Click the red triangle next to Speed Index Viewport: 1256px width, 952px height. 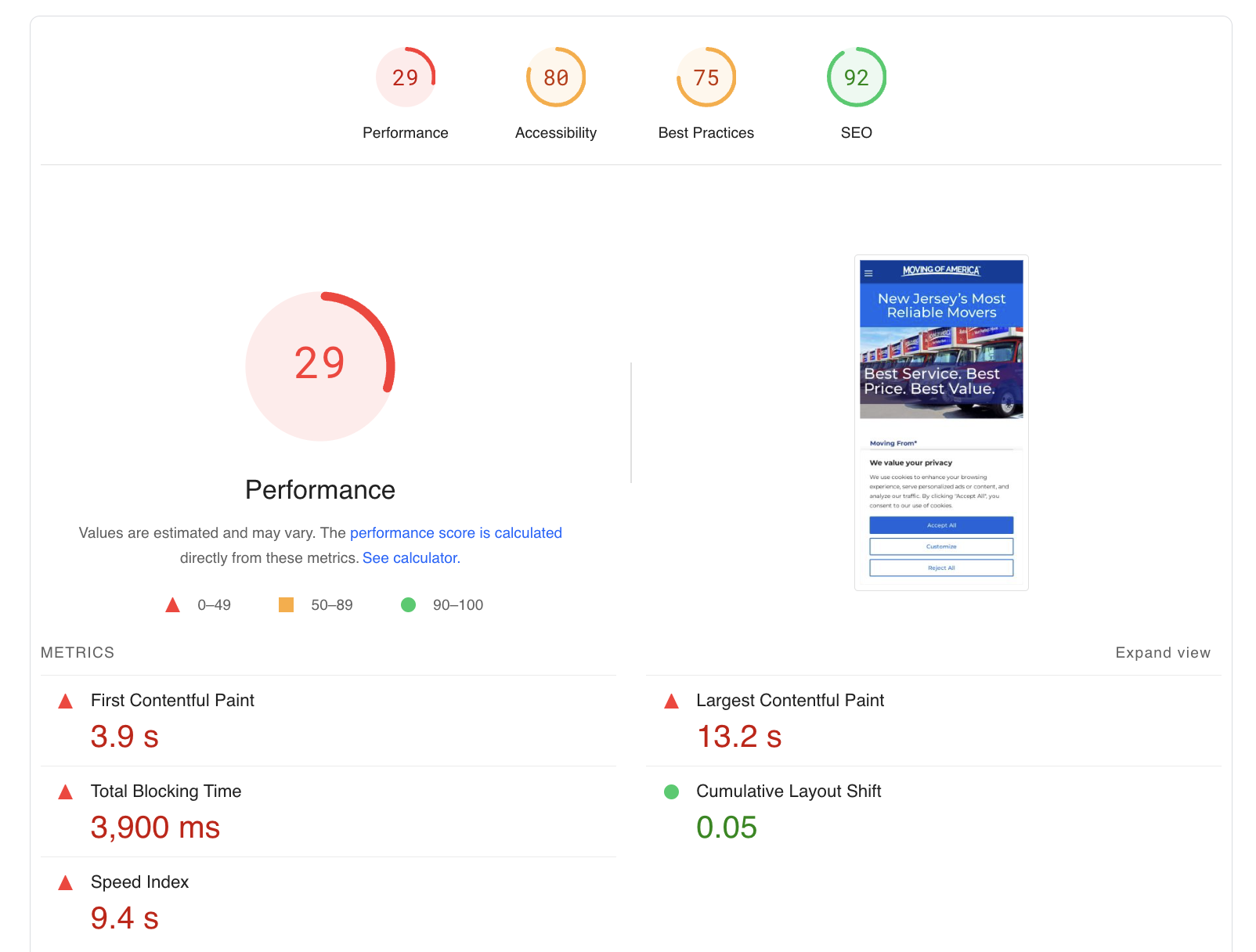[x=66, y=883]
